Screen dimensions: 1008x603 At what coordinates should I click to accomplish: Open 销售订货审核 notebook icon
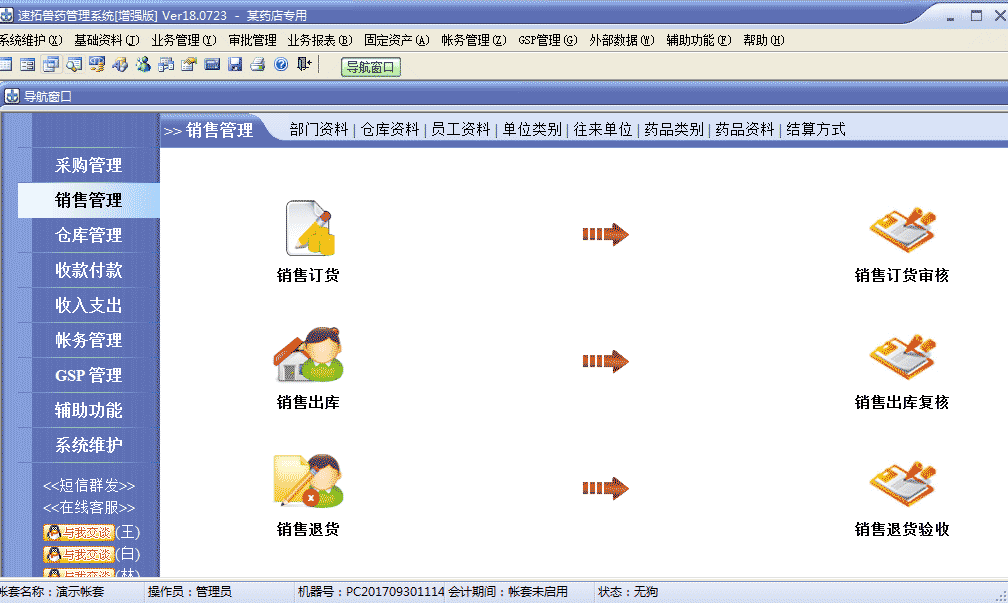[x=903, y=230]
